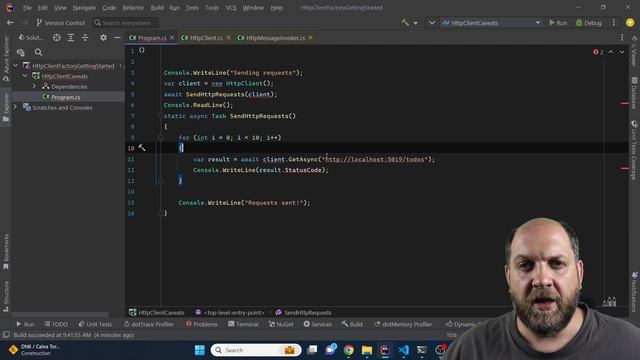Click the Debug button
640x360 pixels.
click(x=589, y=23)
